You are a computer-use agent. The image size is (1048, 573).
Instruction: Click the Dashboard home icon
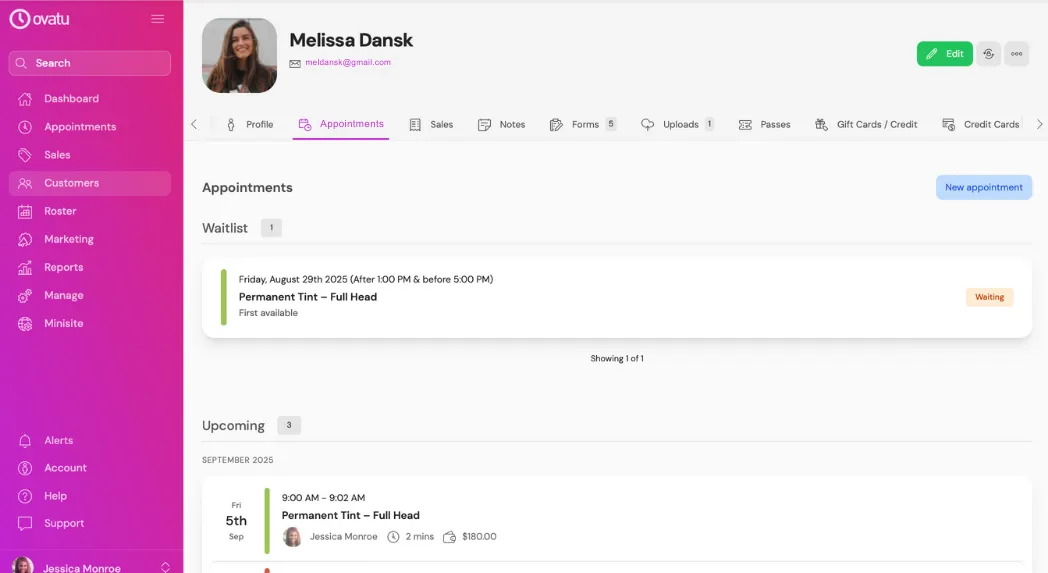(25, 99)
